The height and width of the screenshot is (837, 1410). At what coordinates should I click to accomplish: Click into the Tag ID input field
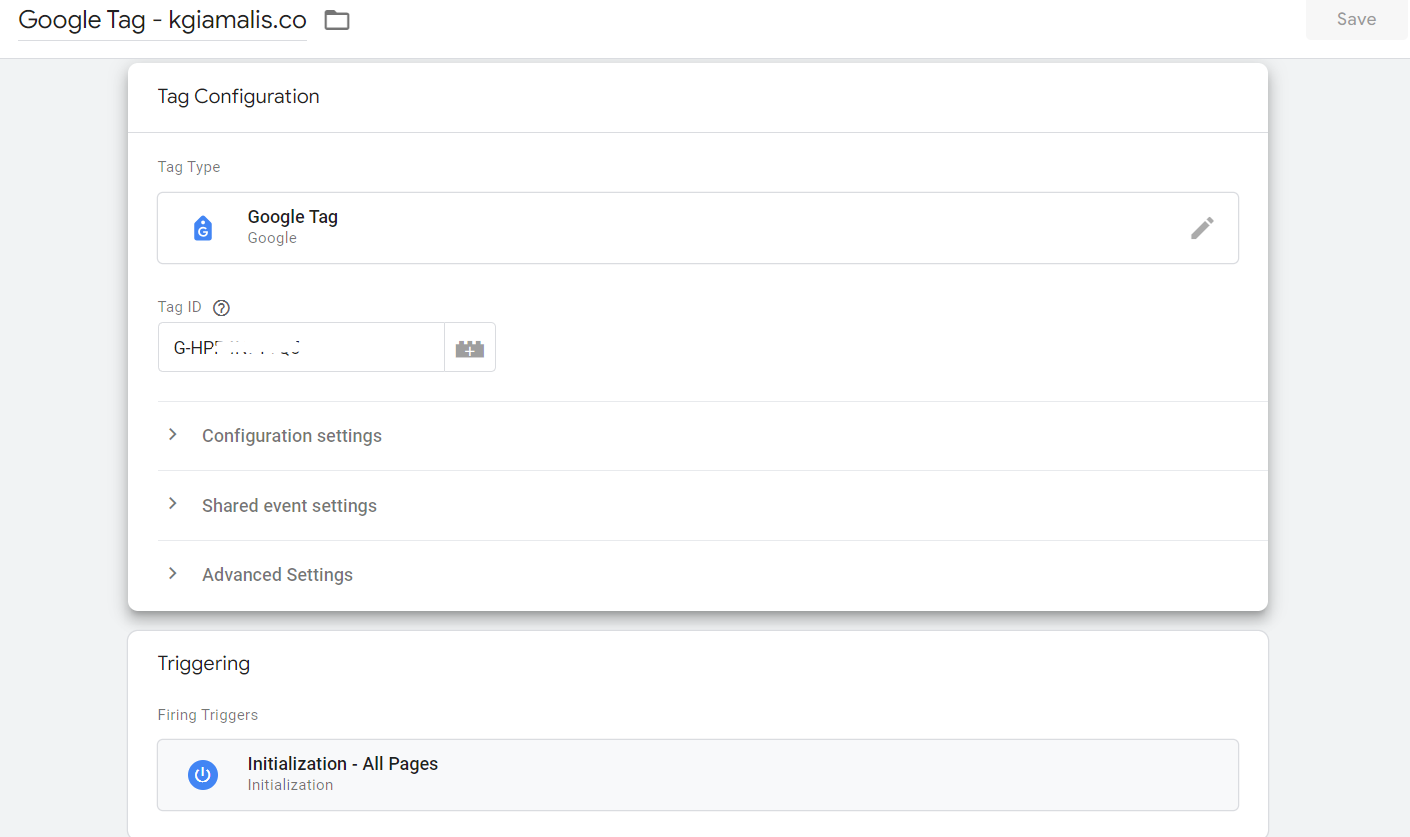[301, 347]
